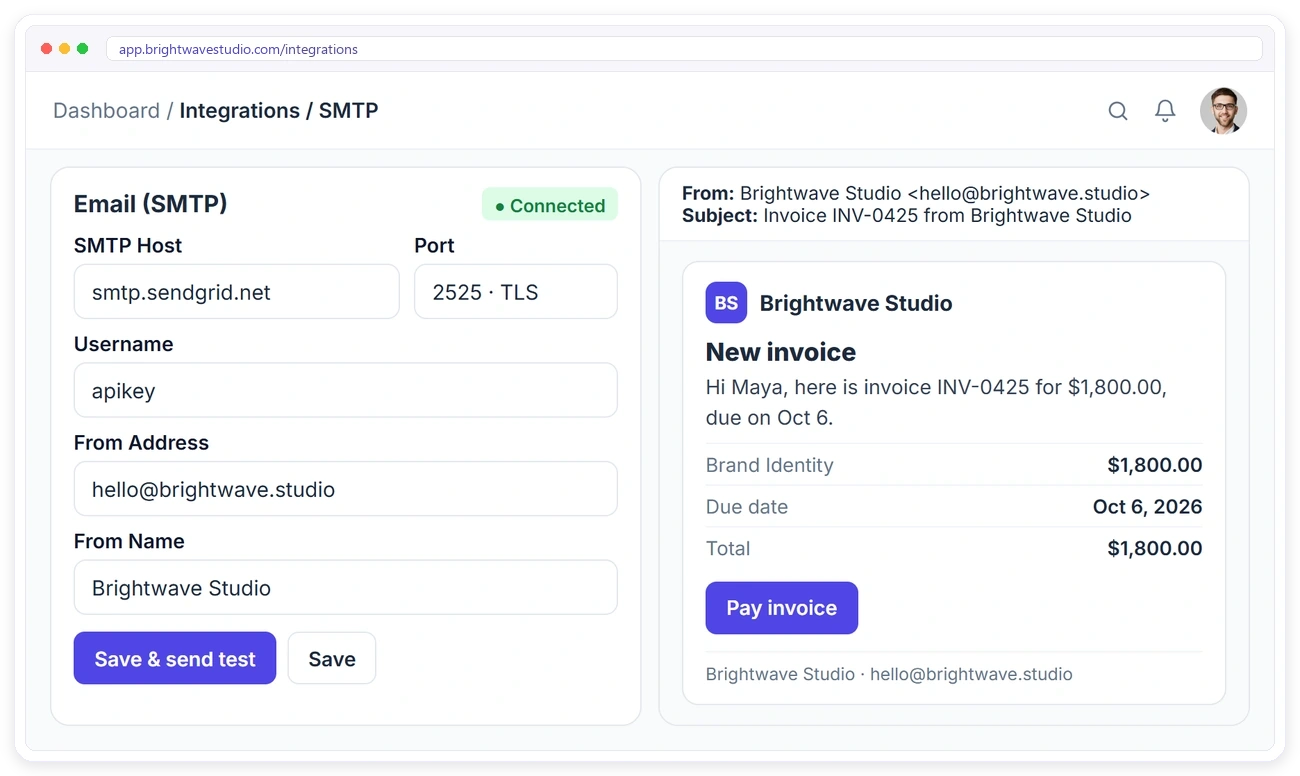Click the Total row label

[x=728, y=548]
